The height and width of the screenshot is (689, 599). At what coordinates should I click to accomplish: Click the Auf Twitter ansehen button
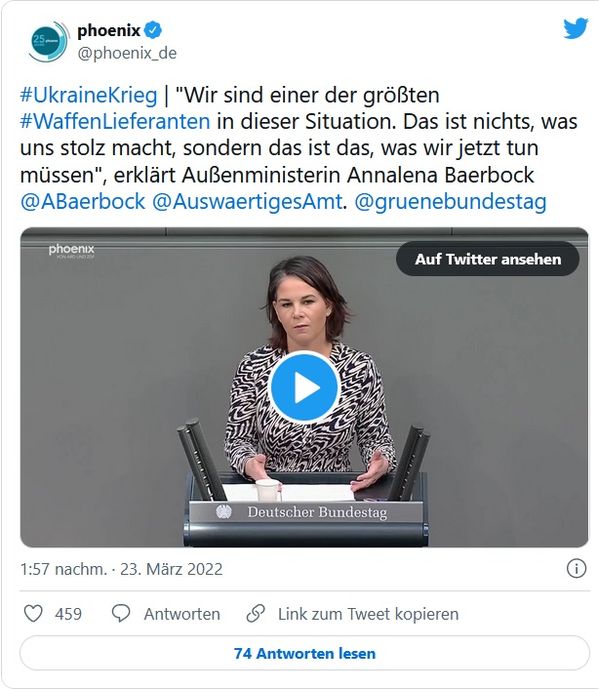click(487, 259)
